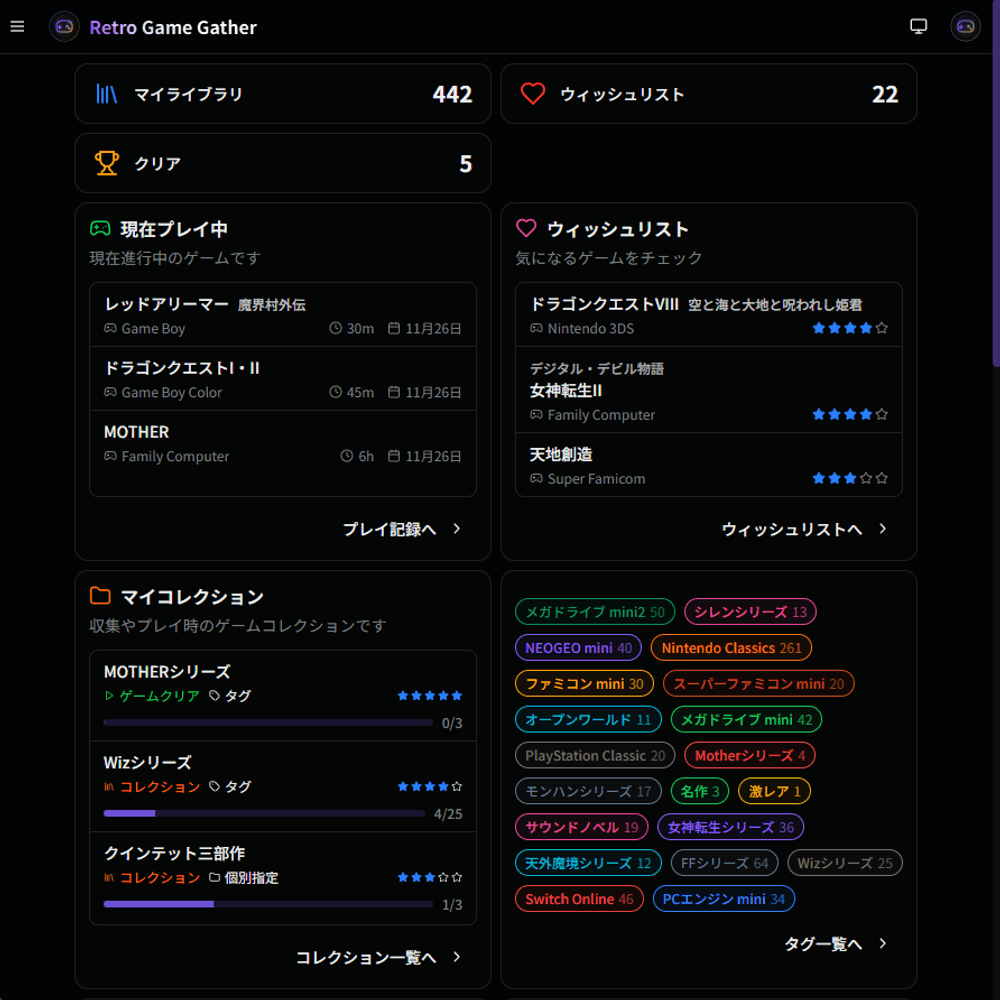Open the user avatar menu

pos(965,27)
